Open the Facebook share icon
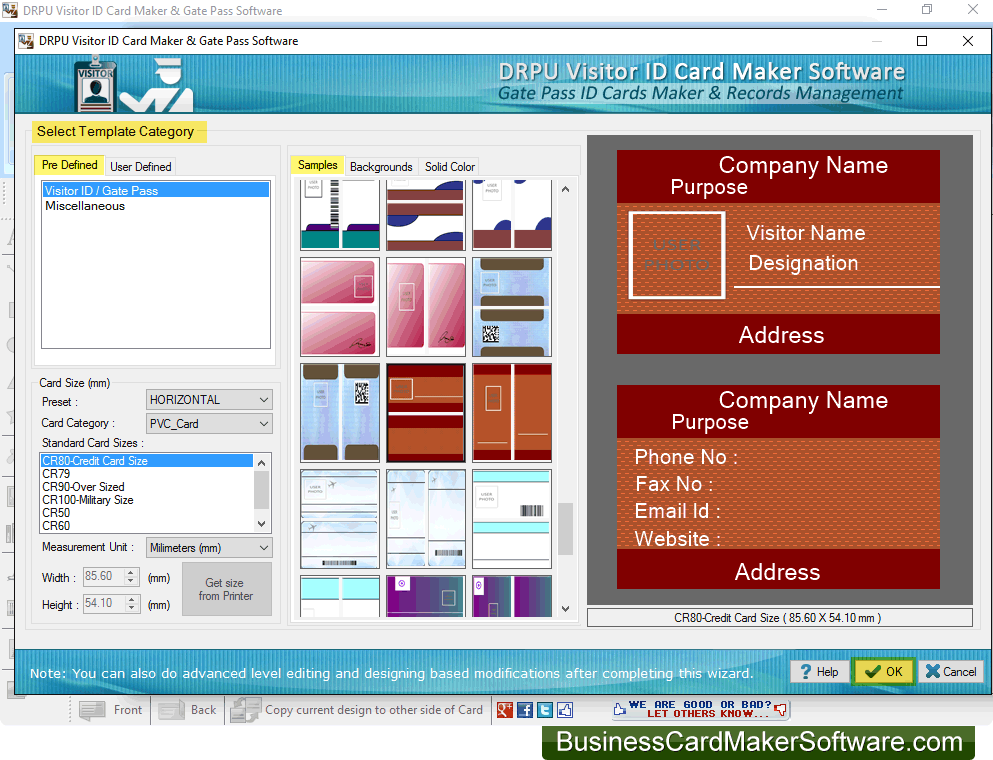Screen dimensions: 993x760 [x=525, y=710]
